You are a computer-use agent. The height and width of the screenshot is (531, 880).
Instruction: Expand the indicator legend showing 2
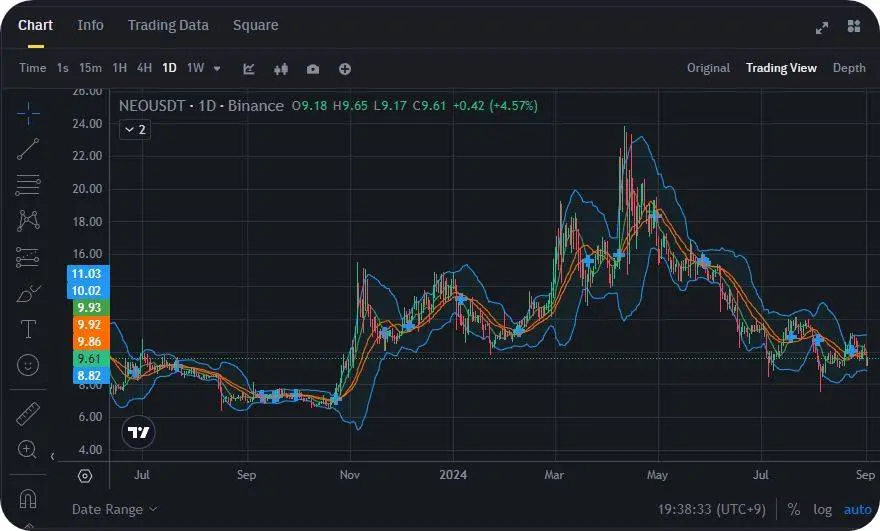(135, 130)
